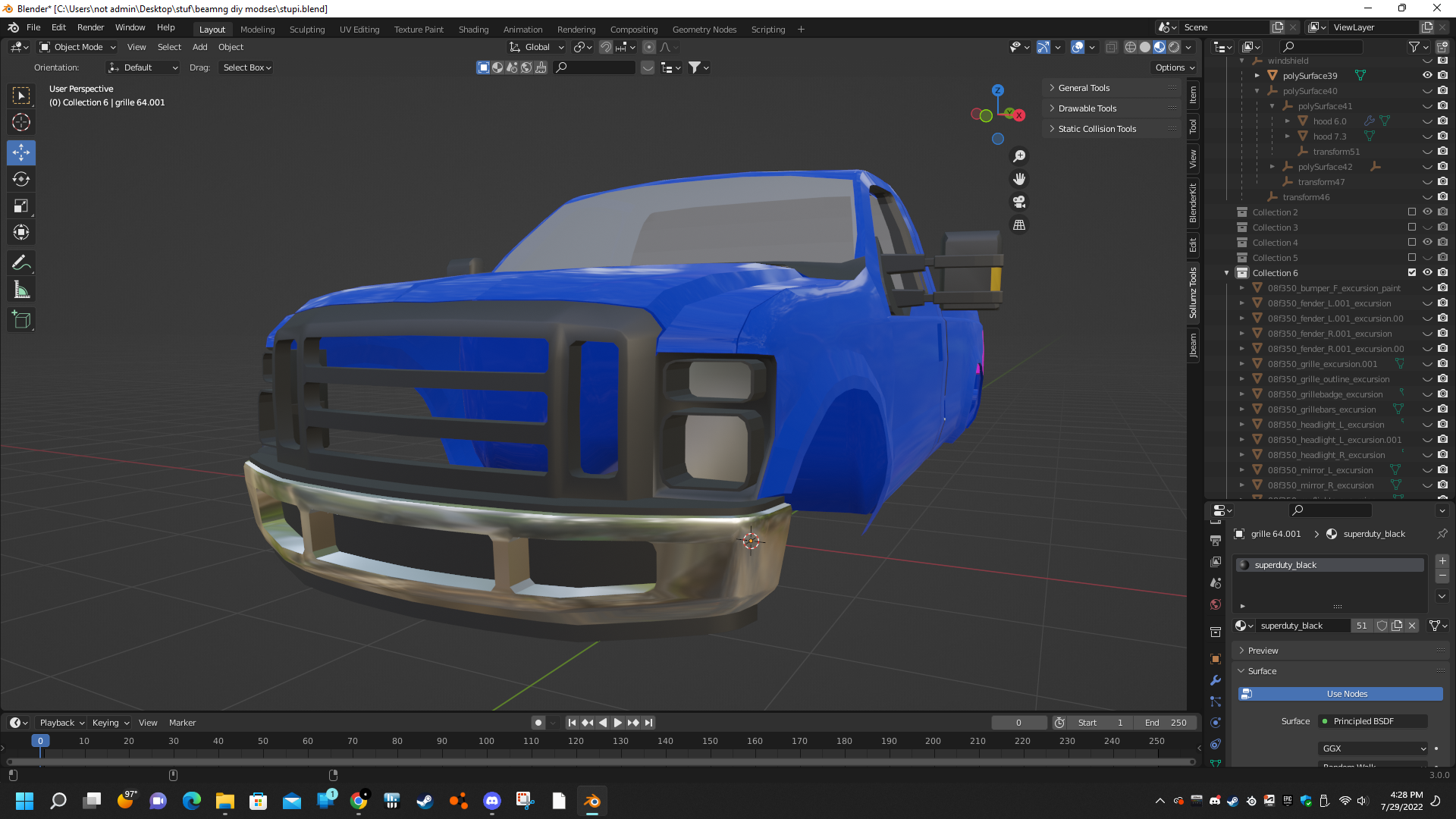Click the pan view hand icon

[1019, 179]
